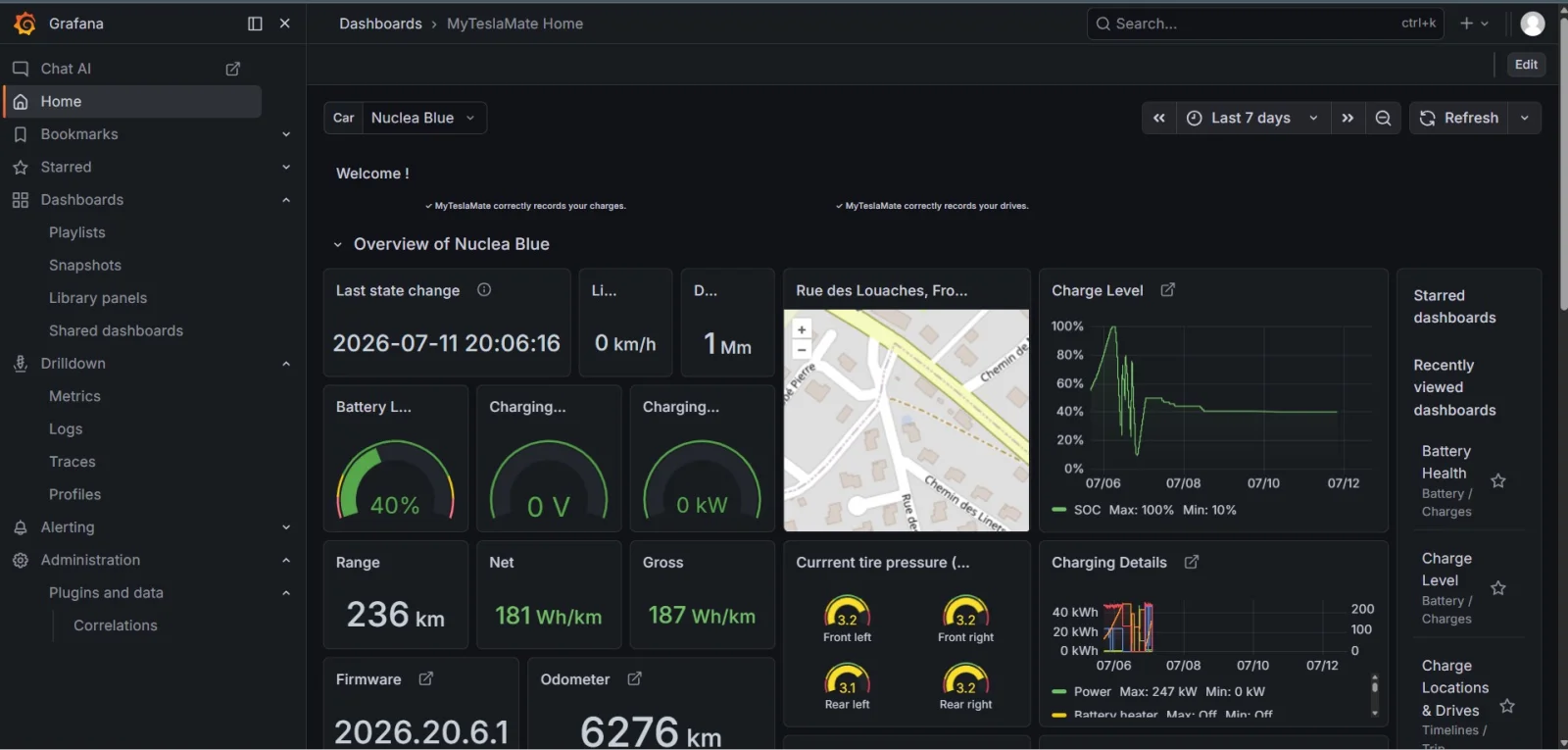Image resolution: width=1568 pixels, height=750 pixels.
Task: Refresh the dashboard
Action: coord(1458,118)
